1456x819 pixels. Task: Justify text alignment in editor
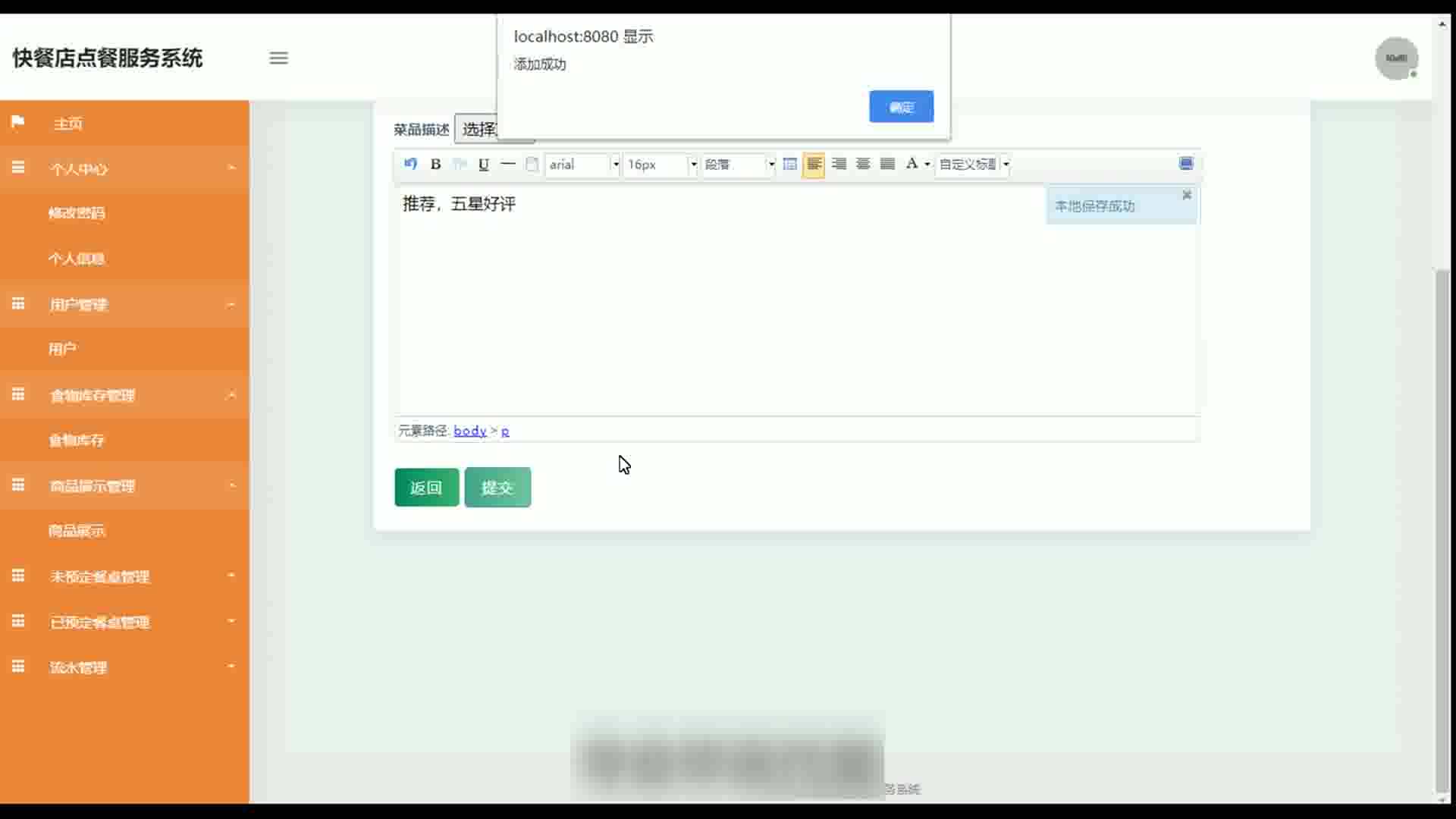click(887, 164)
